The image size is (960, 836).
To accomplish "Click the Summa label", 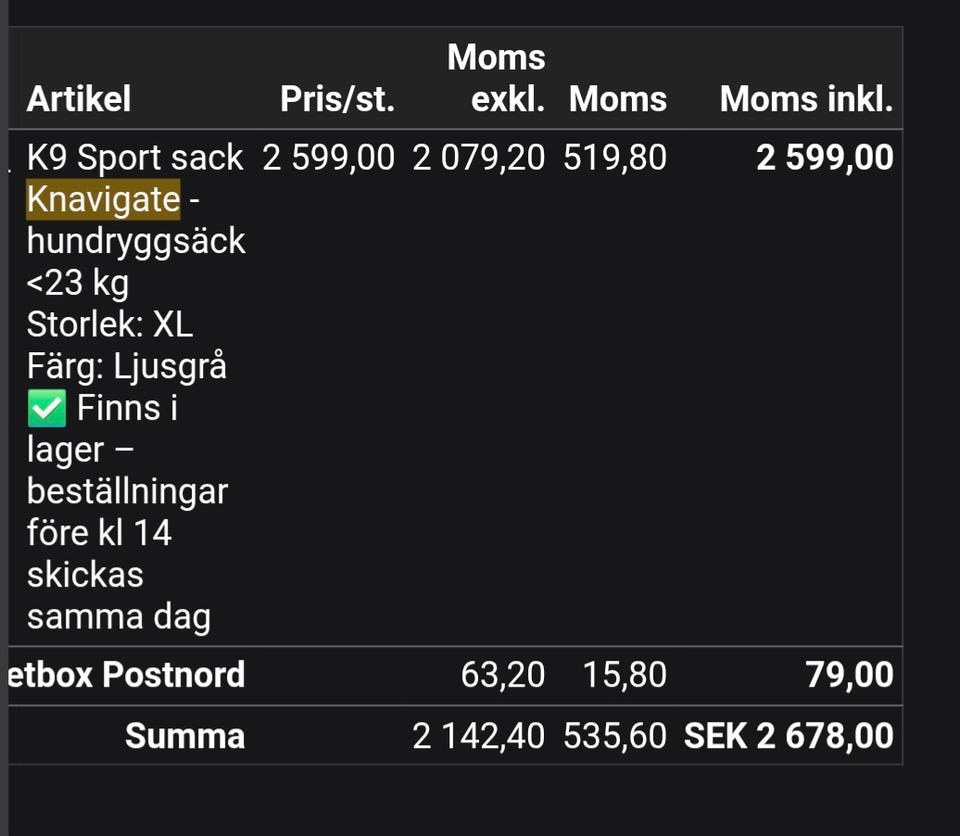I will tap(185, 736).
